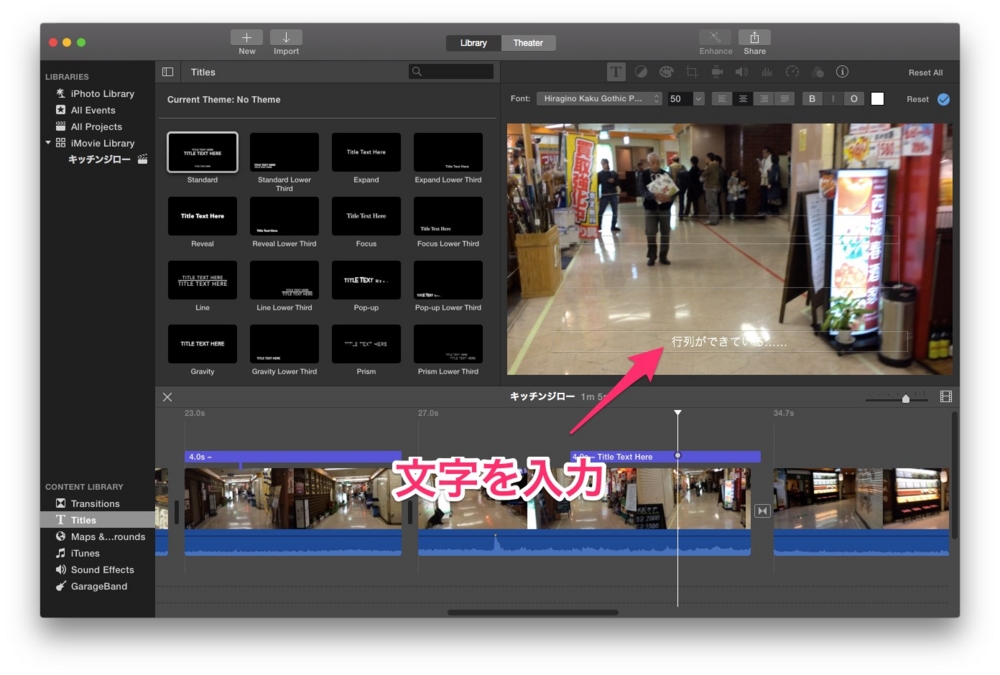Image resolution: width=1000 pixels, height=675 pixels.
Task: Select the Standard title thumbnail
Action: [202, 152]
